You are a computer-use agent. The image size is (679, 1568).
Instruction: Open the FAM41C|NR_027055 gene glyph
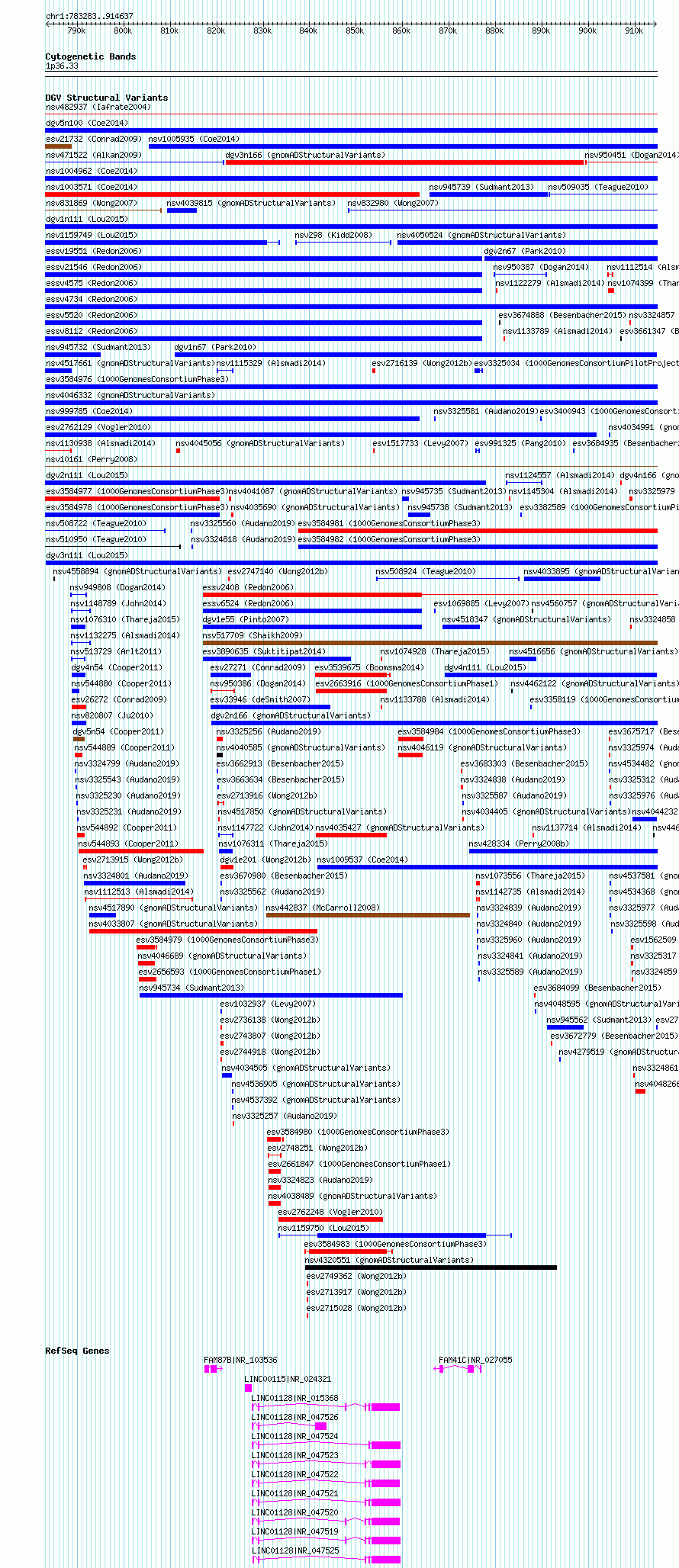click(459, 1369)
